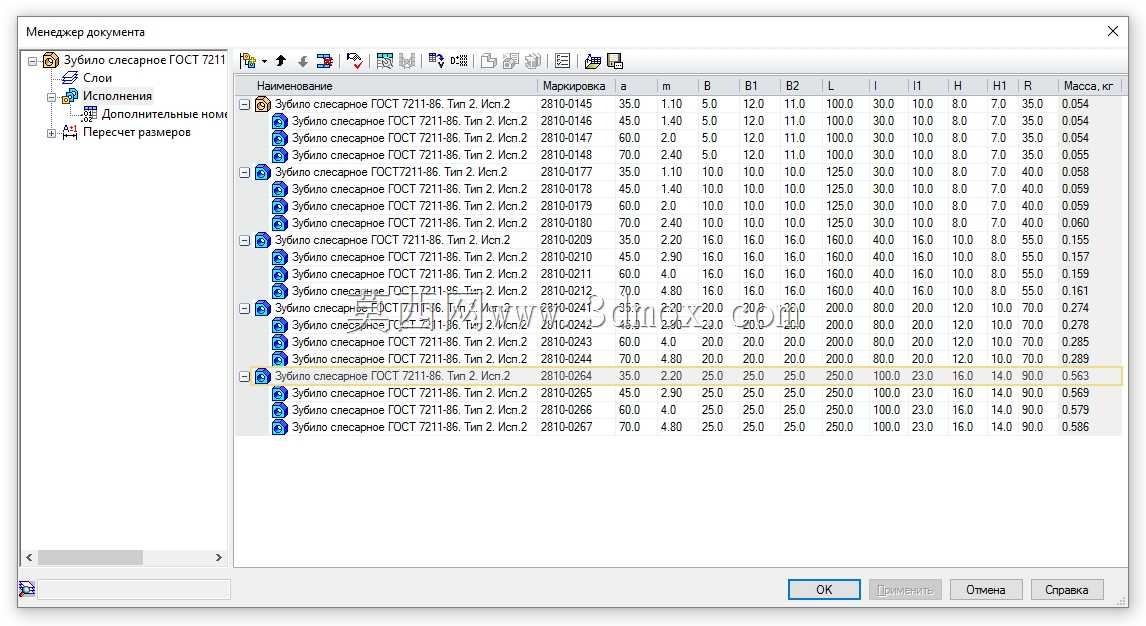The image size is (1146, 626).
Task: Click the search input field at bottom left
Action: coord(134,589)
